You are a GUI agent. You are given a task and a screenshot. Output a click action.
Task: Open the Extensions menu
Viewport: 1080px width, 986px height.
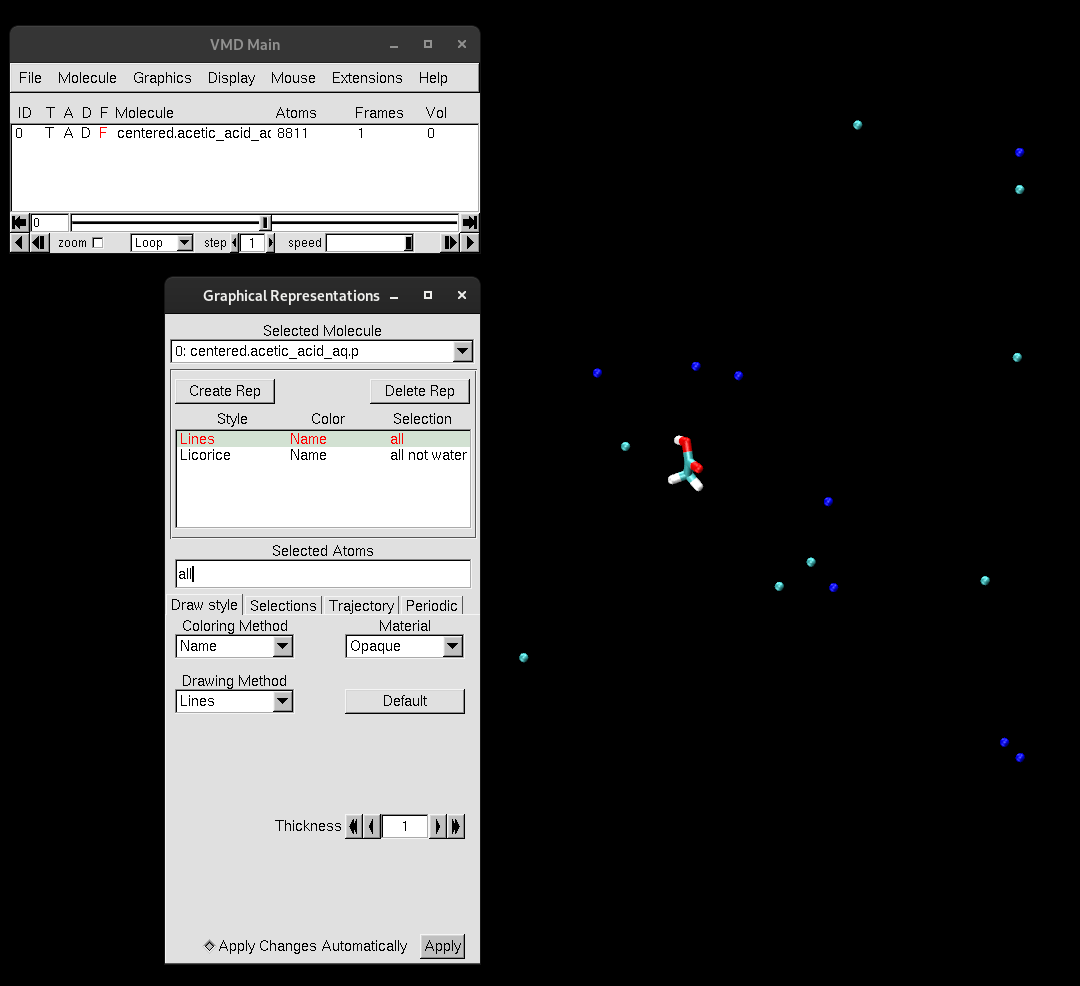(x=367, y=78)
